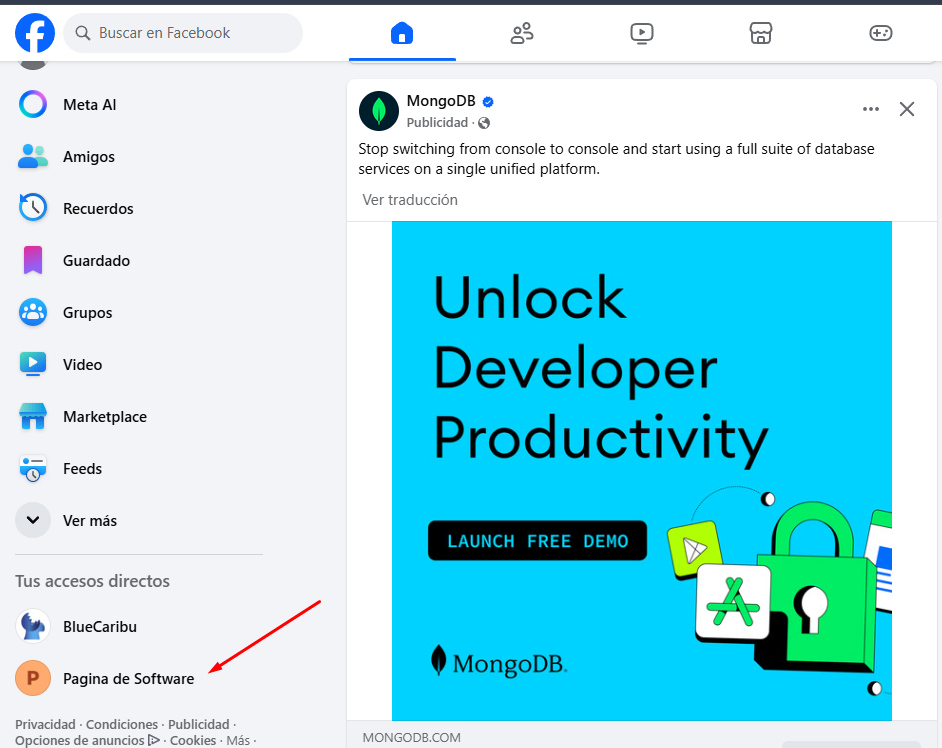The height and width of the screenshot is (748, 942).
Task: Click the Meta AI ring icon
Action: click(33, 105)
